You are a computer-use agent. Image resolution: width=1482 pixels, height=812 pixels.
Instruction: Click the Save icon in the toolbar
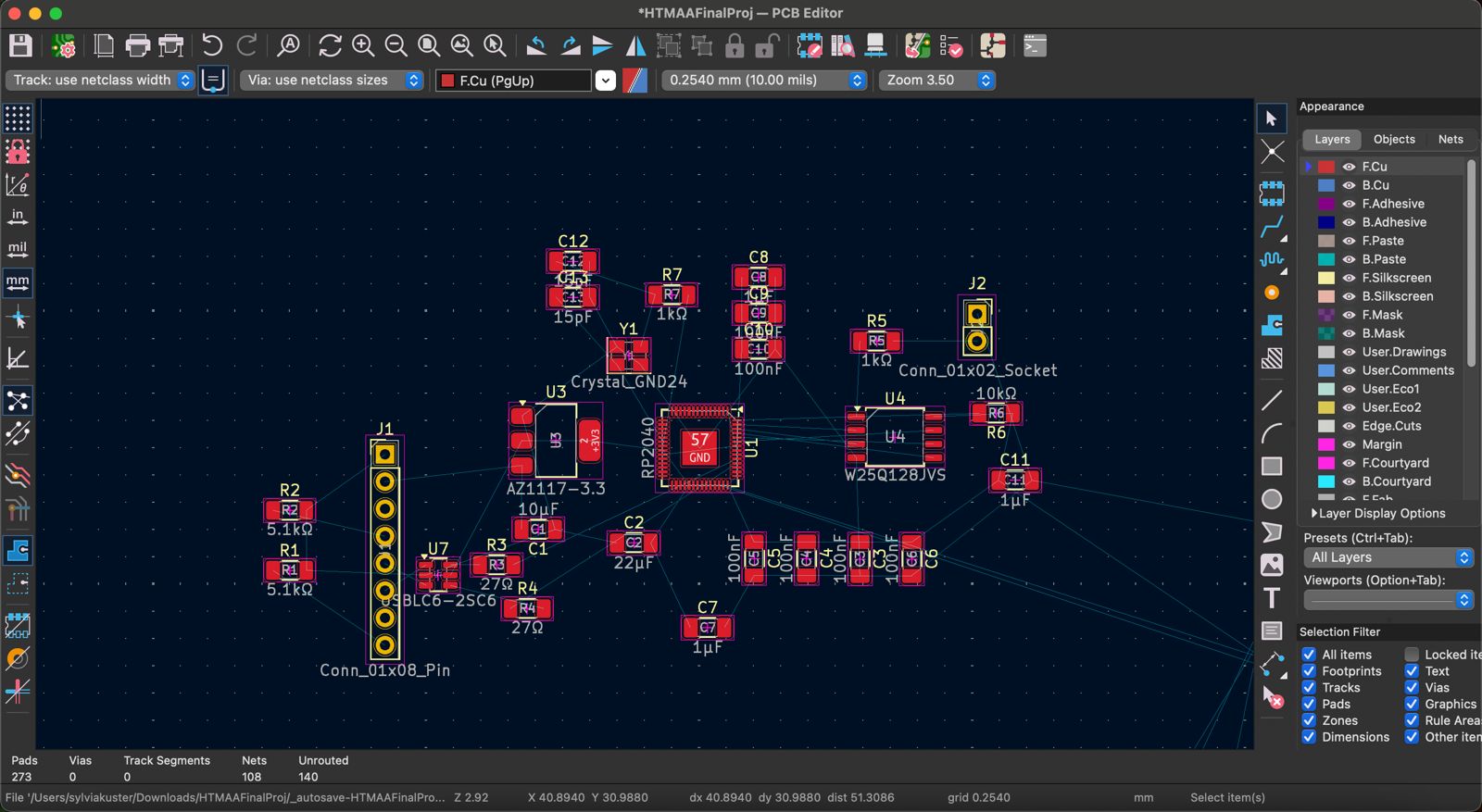[x=20, y=45]
